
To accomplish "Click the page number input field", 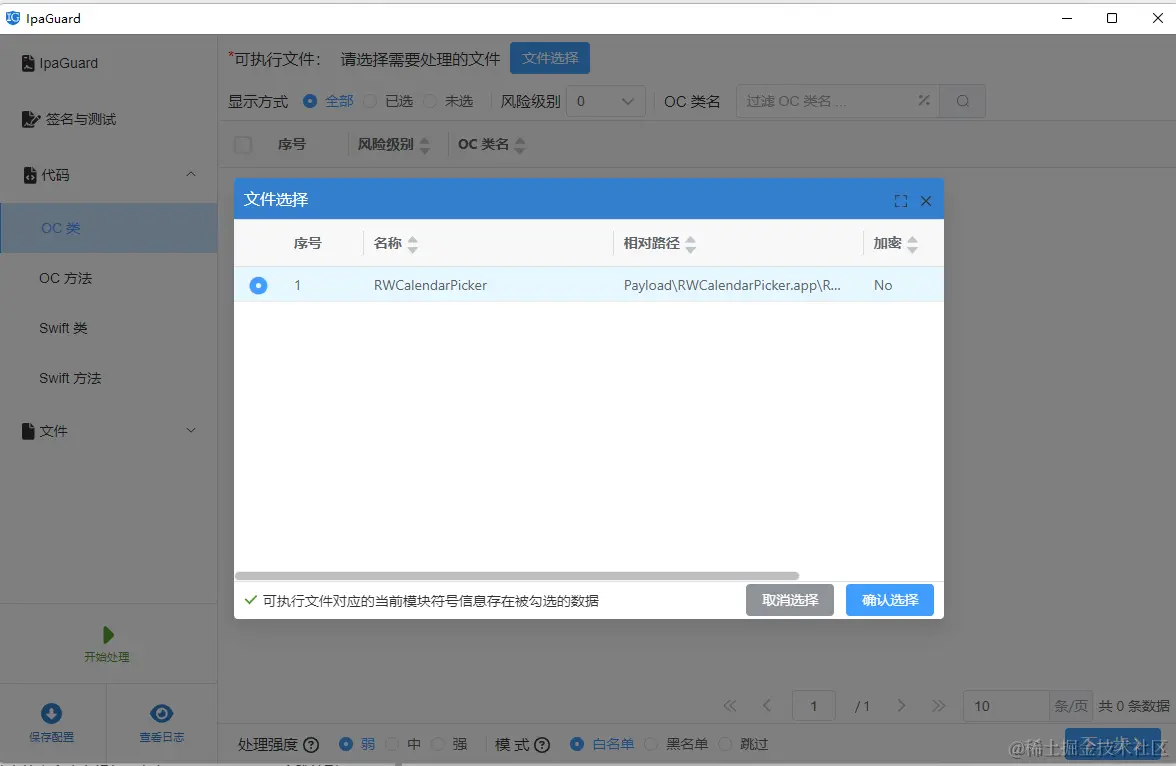I will [813, 705].
